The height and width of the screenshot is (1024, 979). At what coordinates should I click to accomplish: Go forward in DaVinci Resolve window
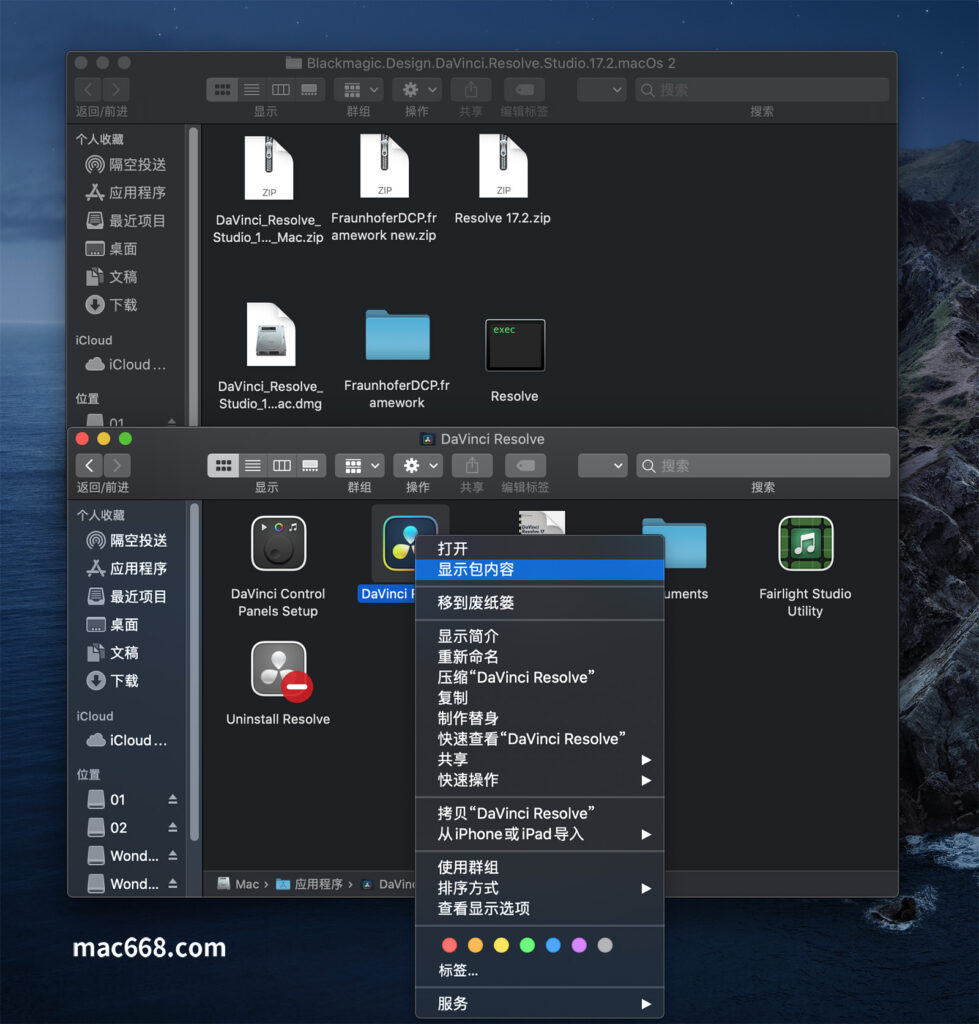(117, 466)
